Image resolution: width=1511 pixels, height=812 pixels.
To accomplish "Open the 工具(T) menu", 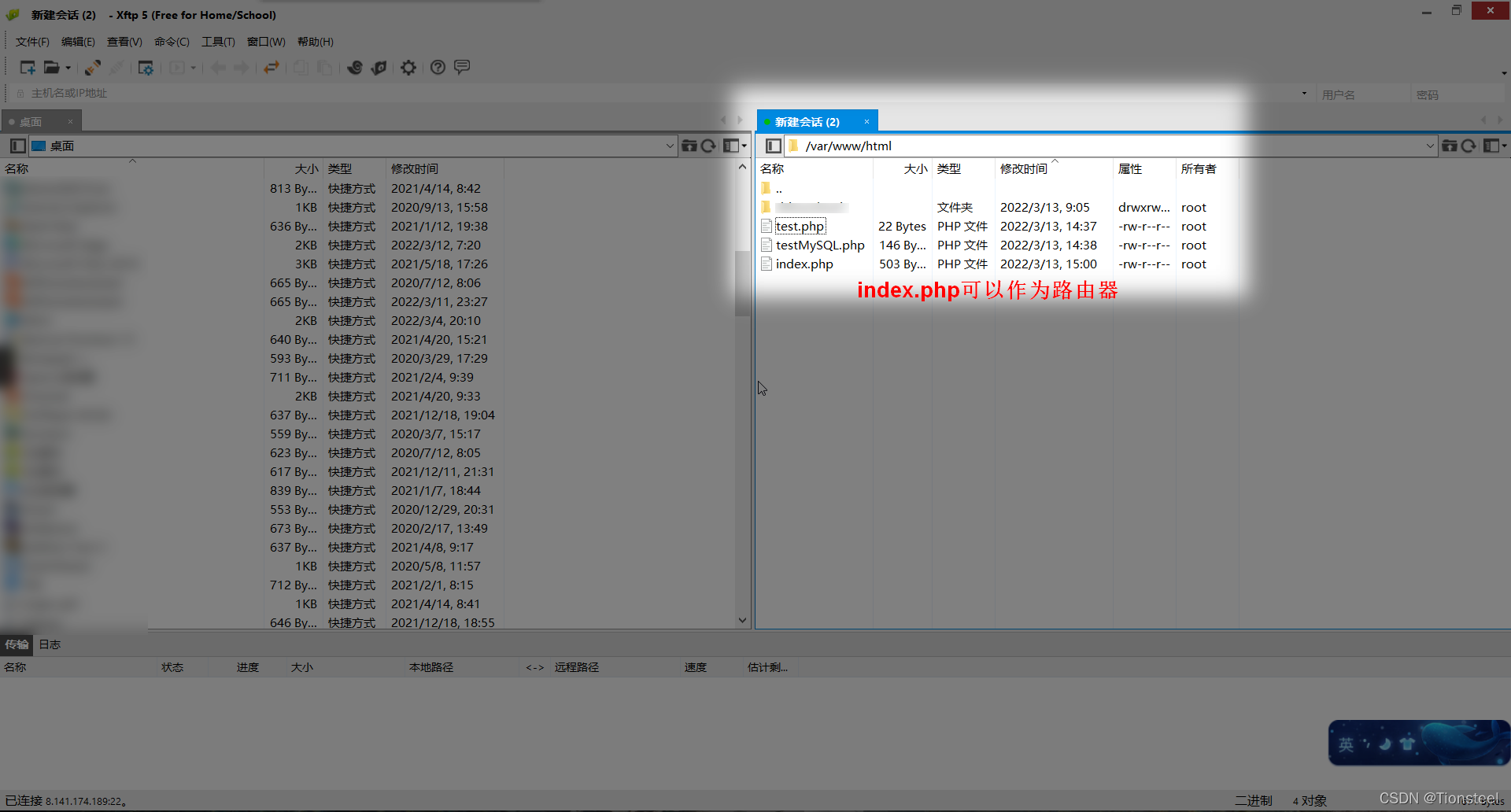I will (218, 42).
